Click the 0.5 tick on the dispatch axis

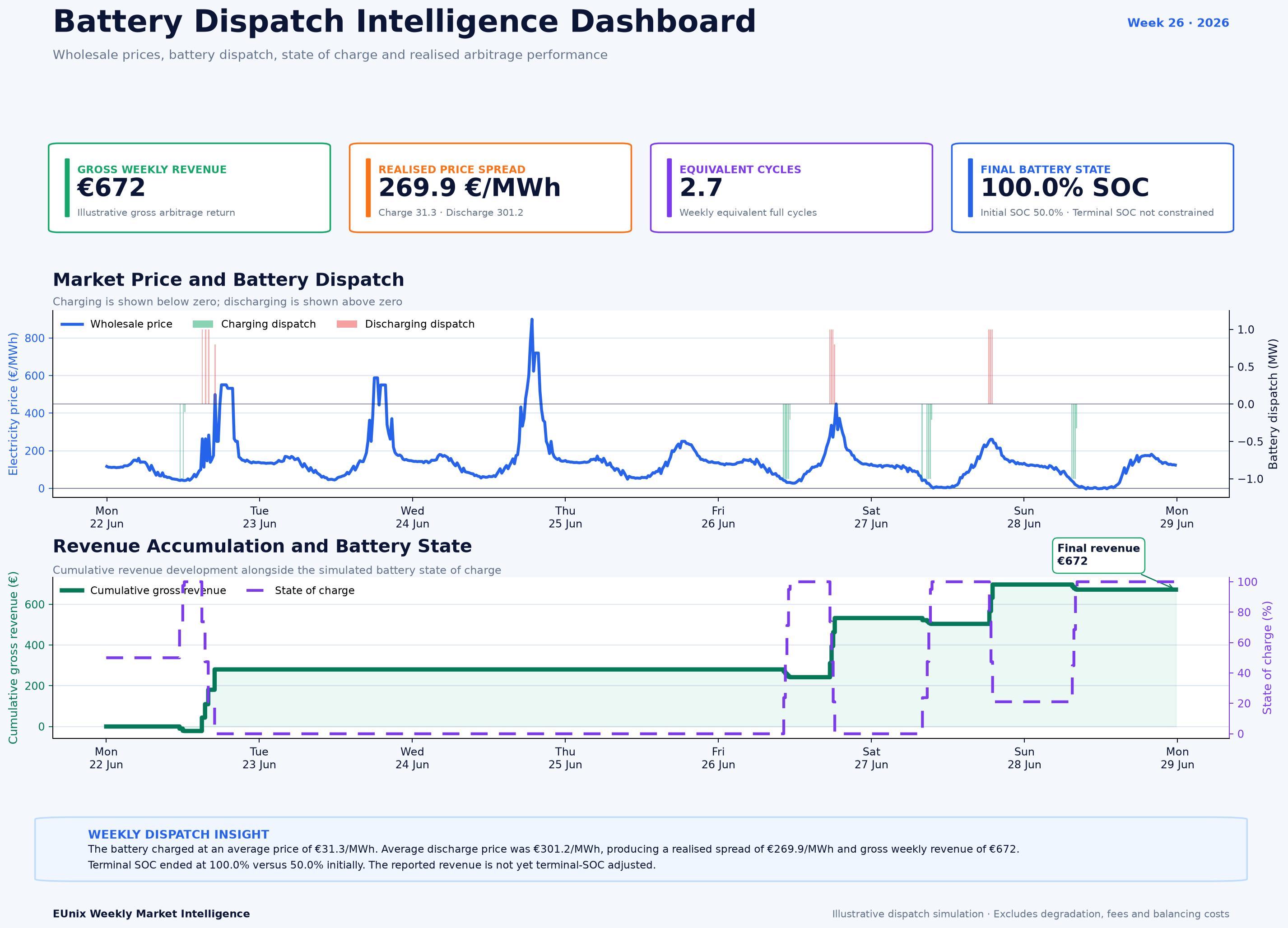tap(1246, 367)
